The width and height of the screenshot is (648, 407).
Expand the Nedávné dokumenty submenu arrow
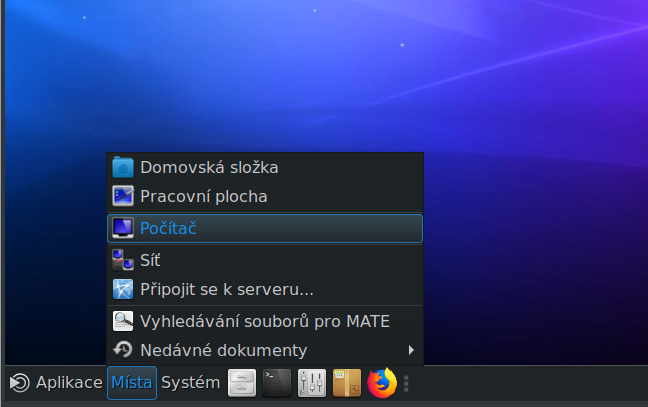411,350
